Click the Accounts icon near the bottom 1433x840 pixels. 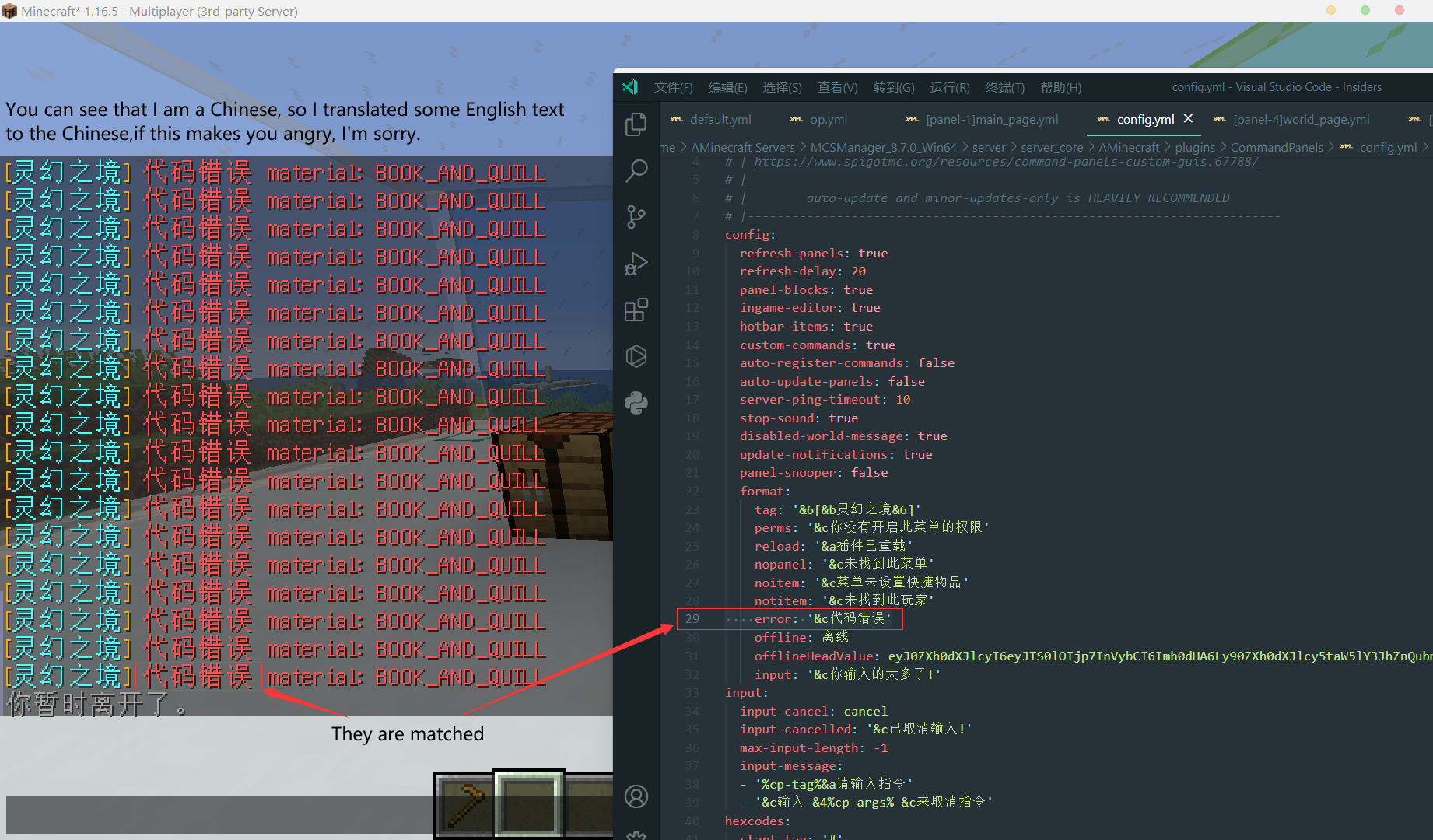click(636, 796)
